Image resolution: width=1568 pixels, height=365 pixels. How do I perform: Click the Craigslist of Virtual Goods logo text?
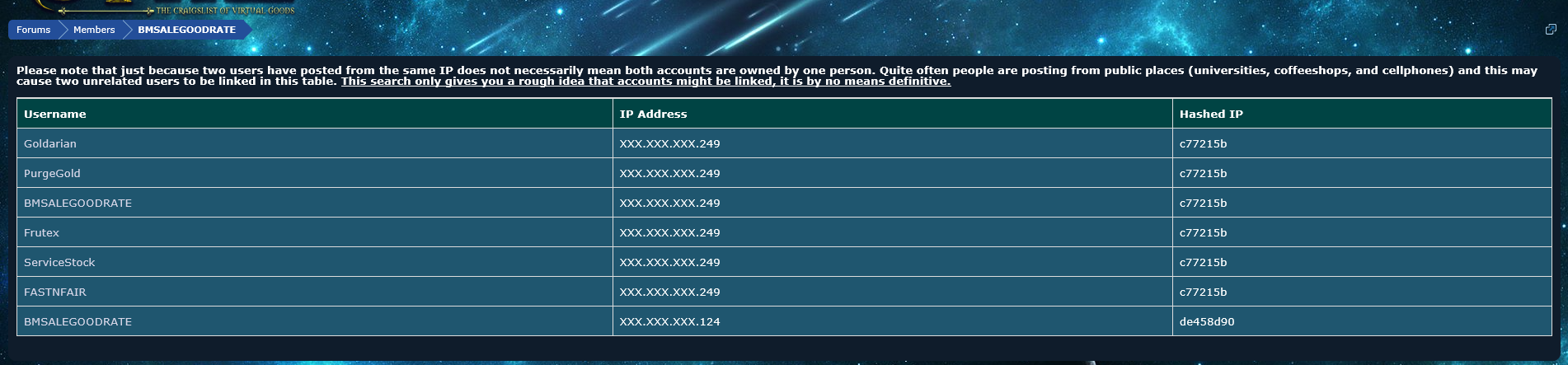click(x=224, y=10)
